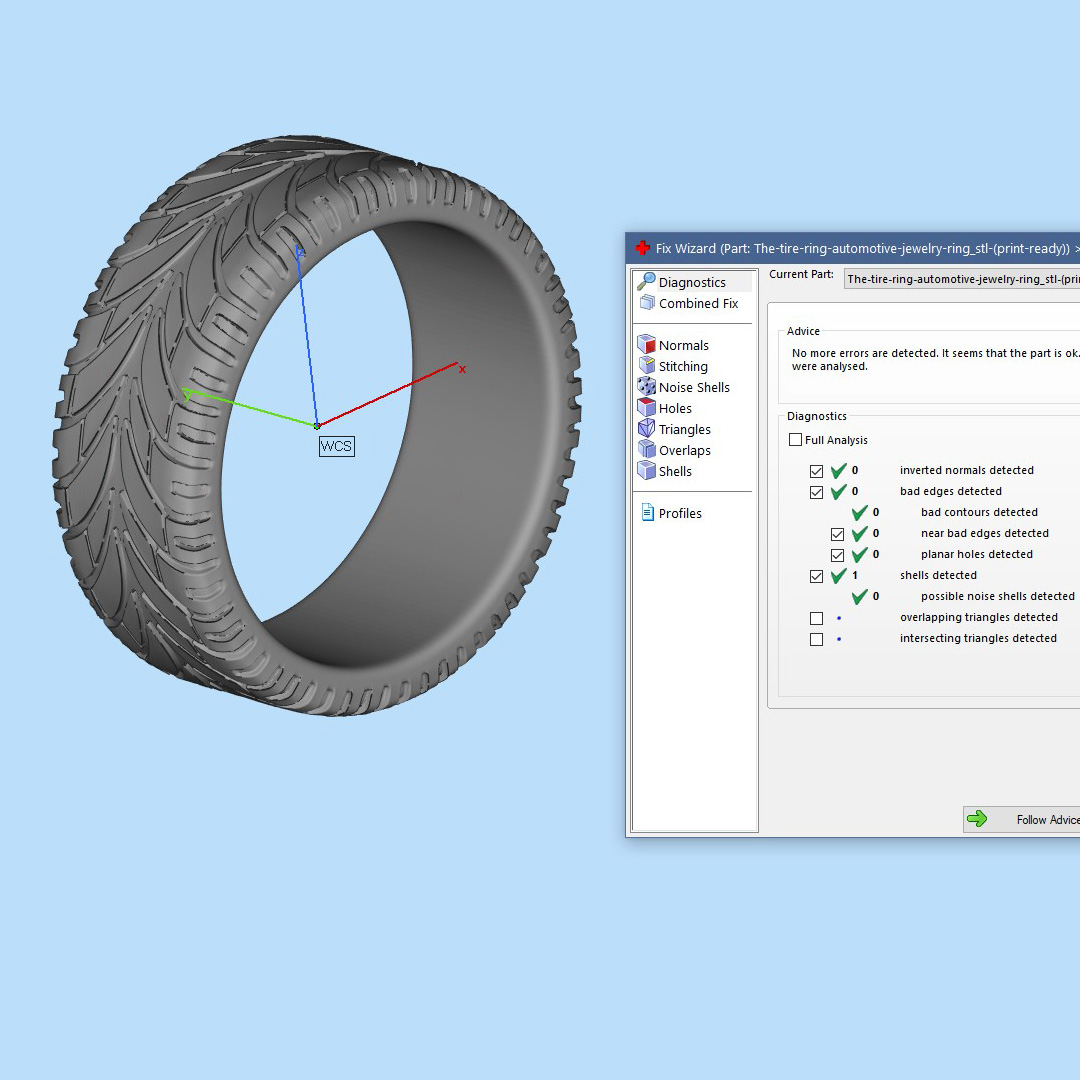Select the Triangles fix page

tap(685, 429)
